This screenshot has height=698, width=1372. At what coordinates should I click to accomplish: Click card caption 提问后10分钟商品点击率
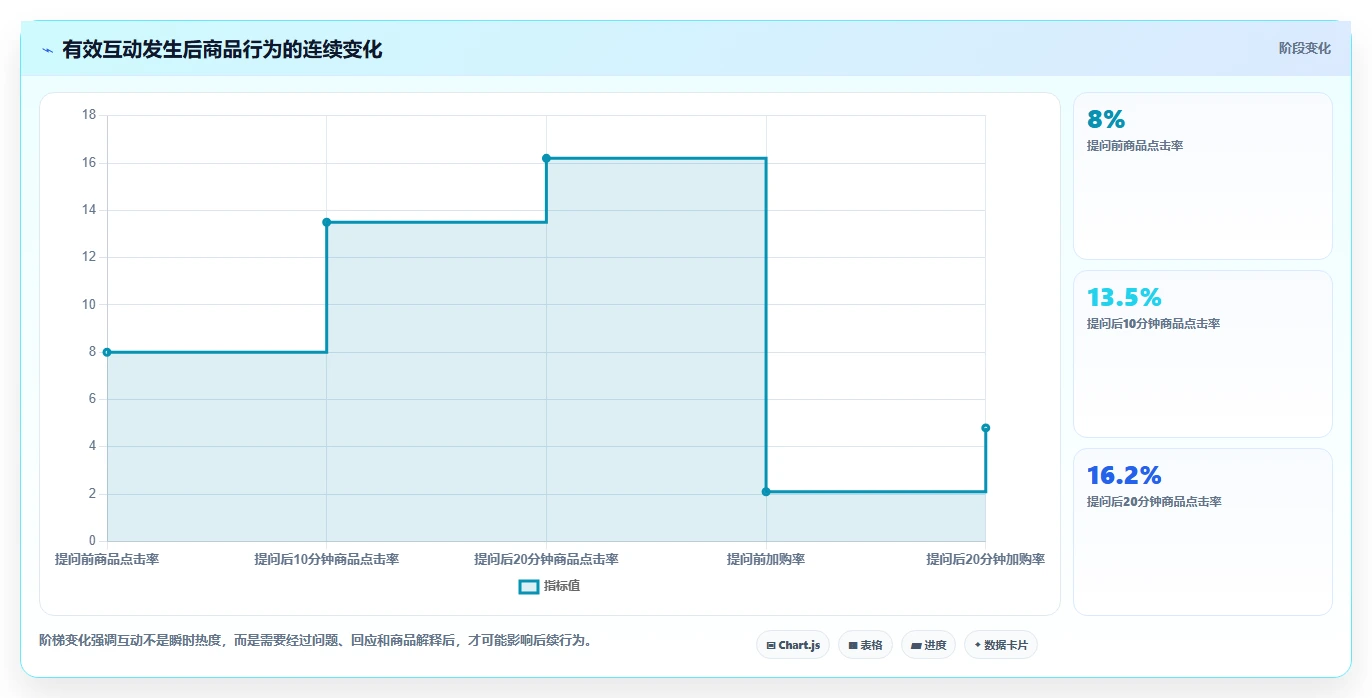(1153, 324)
